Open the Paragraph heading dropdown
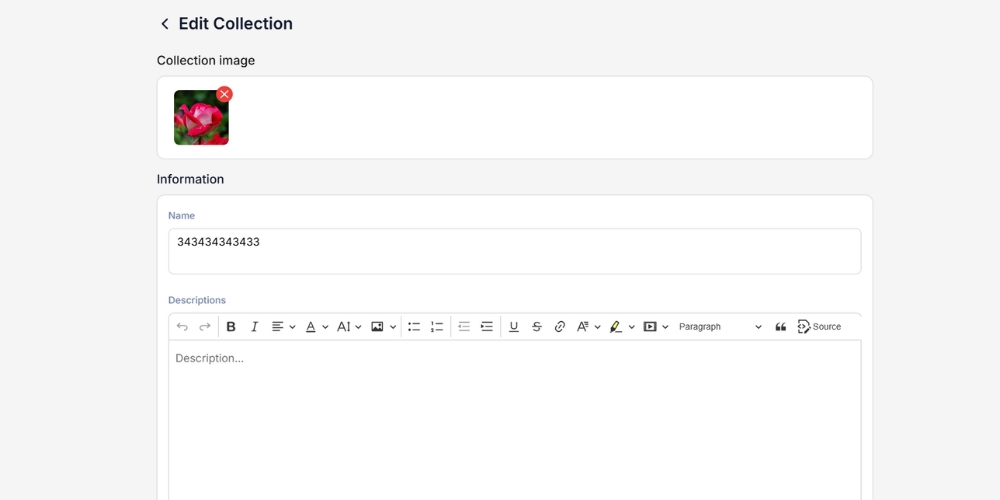 (720, 327)
